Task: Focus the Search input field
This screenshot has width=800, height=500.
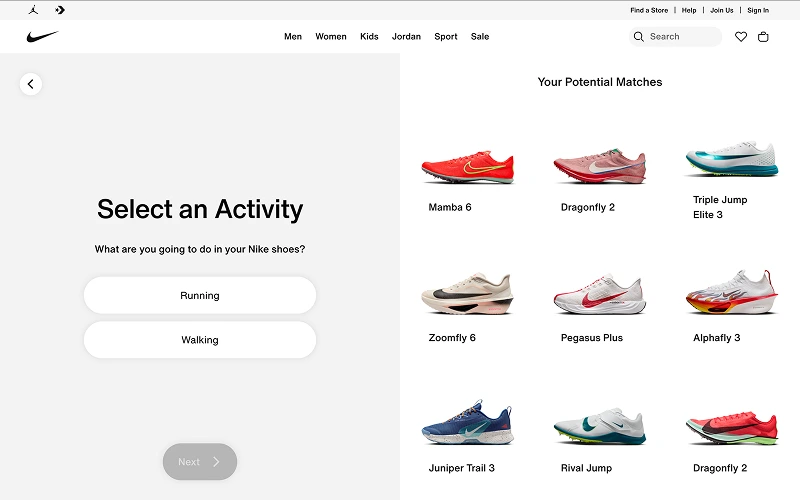Action: (x=676, y=37)
